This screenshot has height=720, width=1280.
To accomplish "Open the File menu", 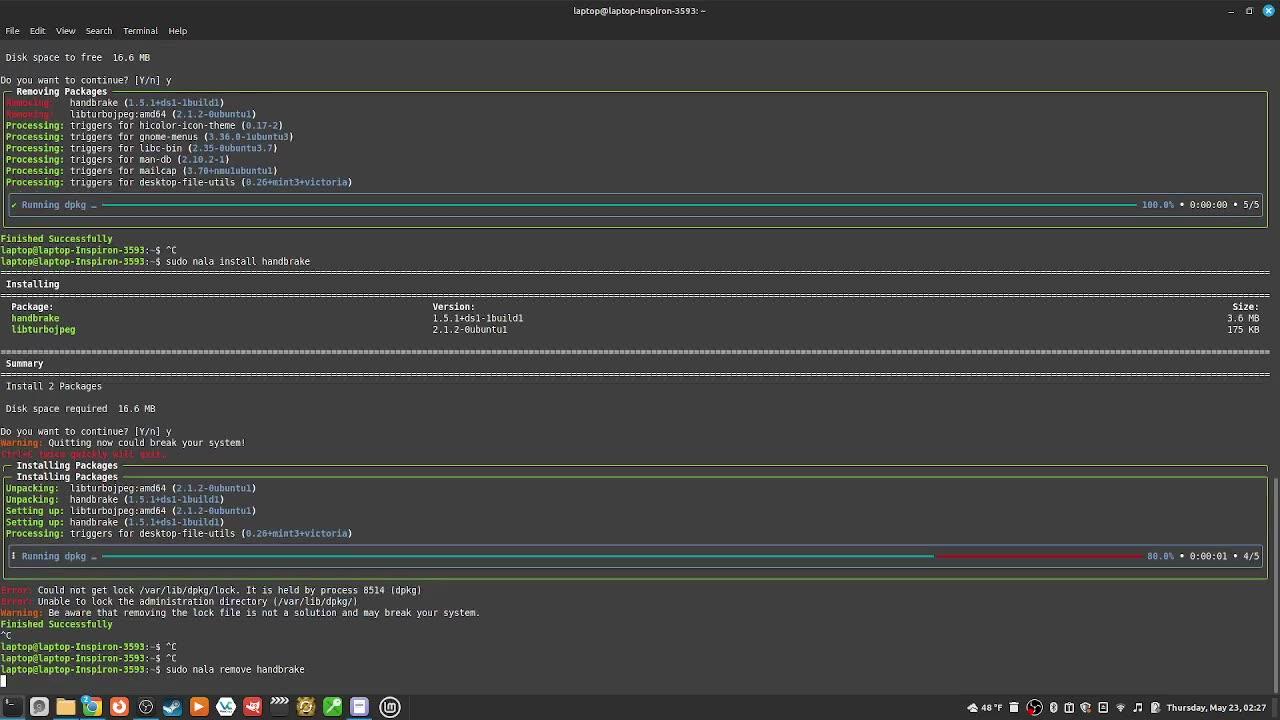I will click(x=12, y=31).
